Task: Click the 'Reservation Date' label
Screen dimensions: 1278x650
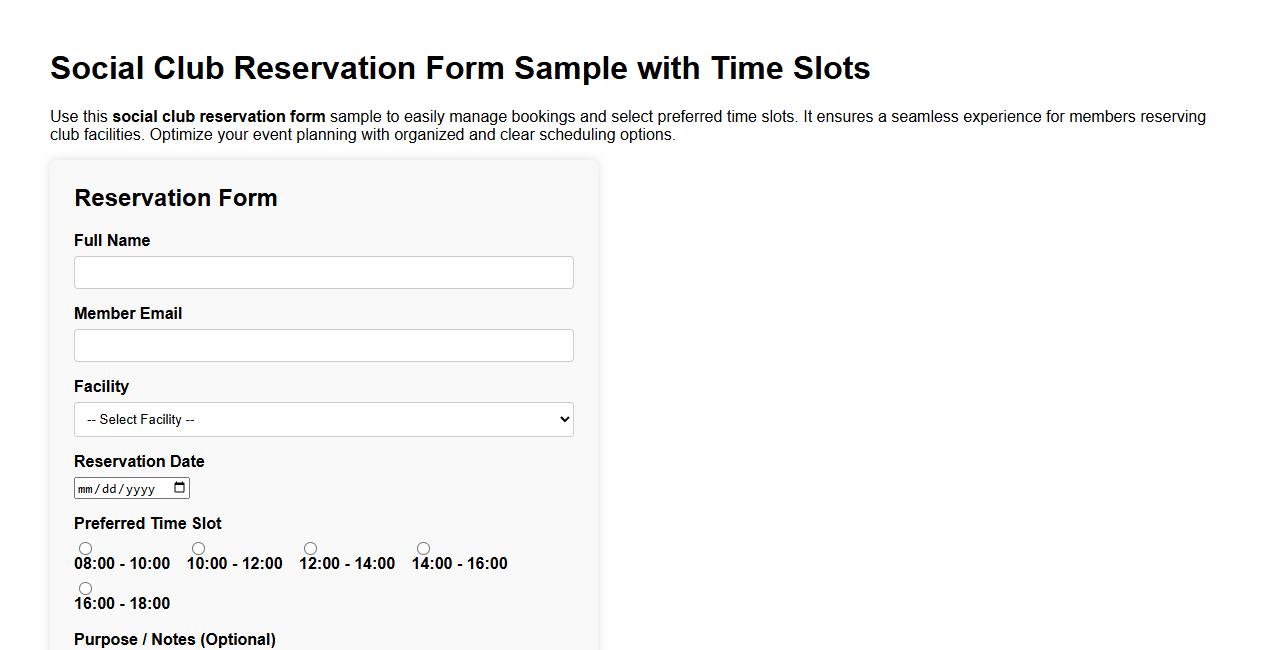Action: 139,461
